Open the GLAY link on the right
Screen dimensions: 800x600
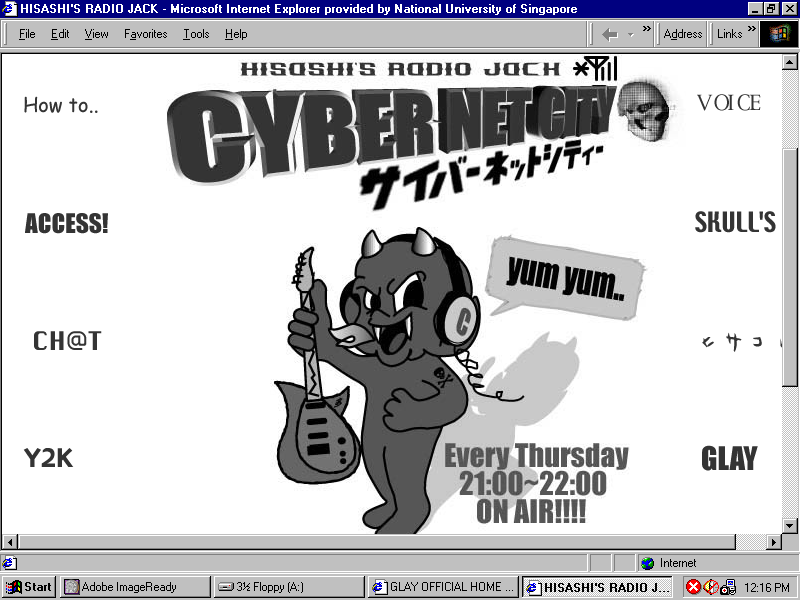[x=729, y=459]
